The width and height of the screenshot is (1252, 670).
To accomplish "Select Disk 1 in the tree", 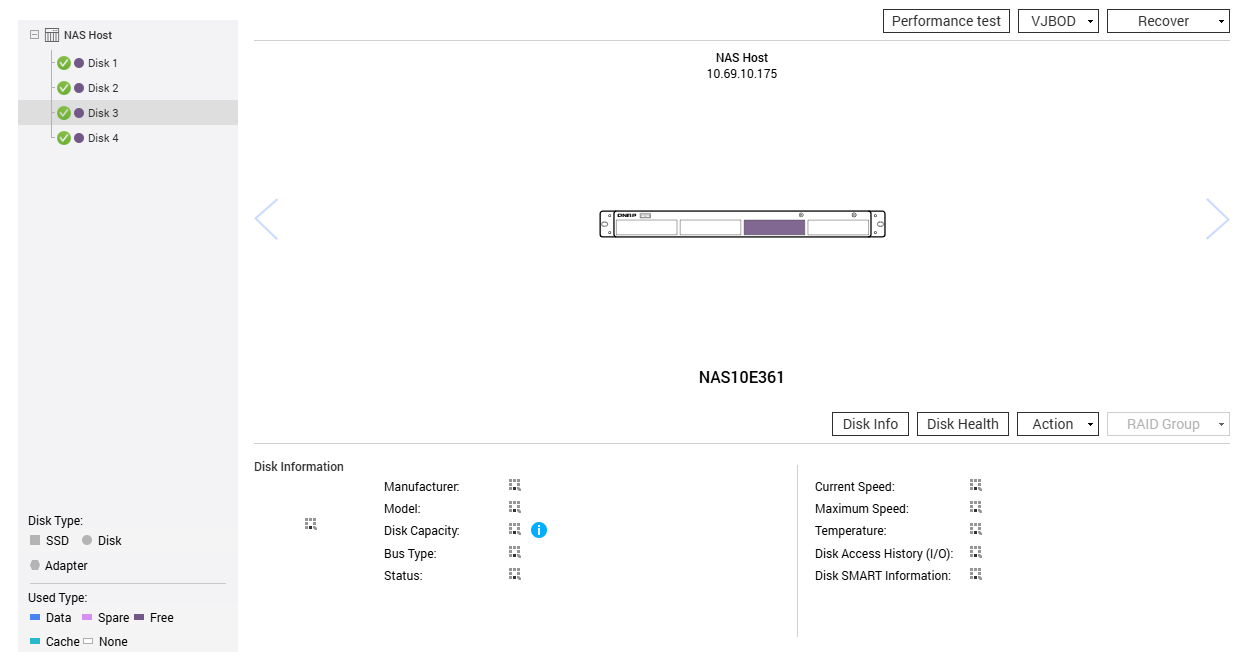I will tap(103, 63).
